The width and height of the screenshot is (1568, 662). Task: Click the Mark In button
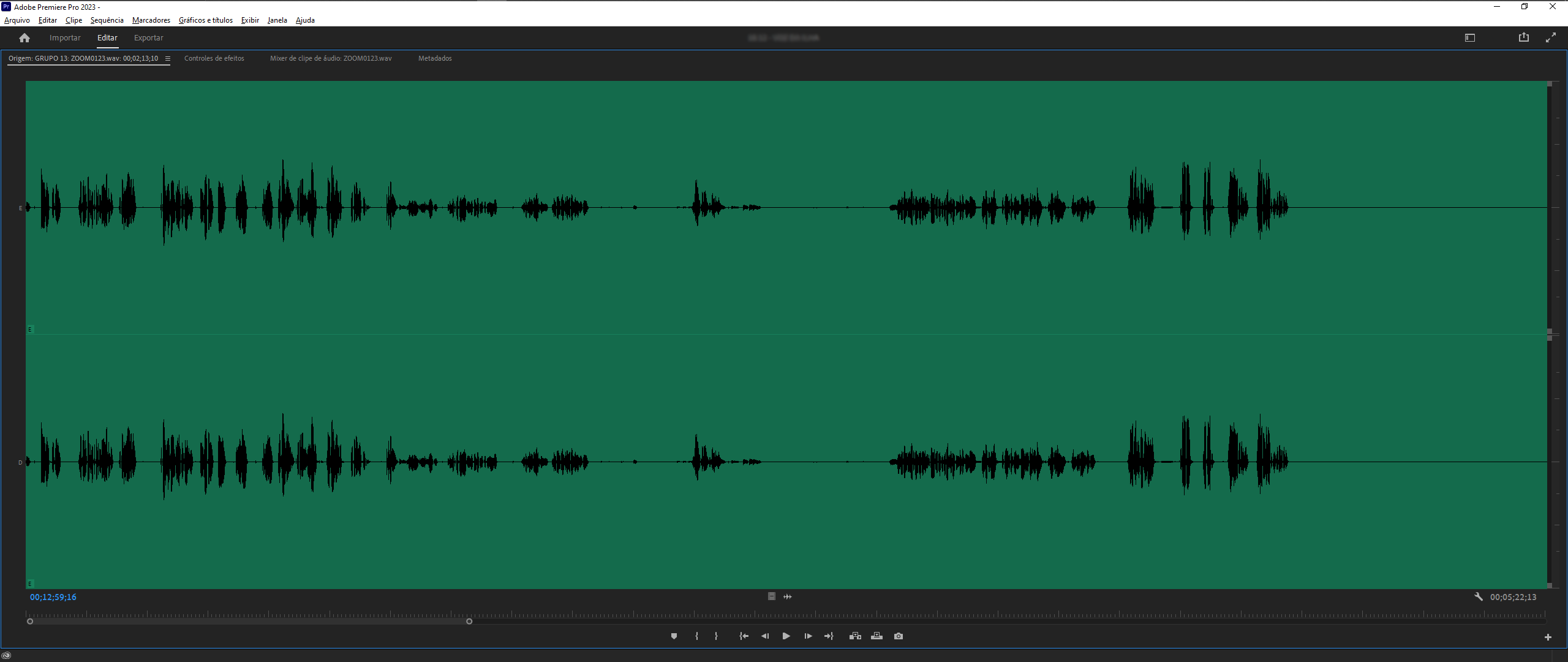(x=696, y=636)
